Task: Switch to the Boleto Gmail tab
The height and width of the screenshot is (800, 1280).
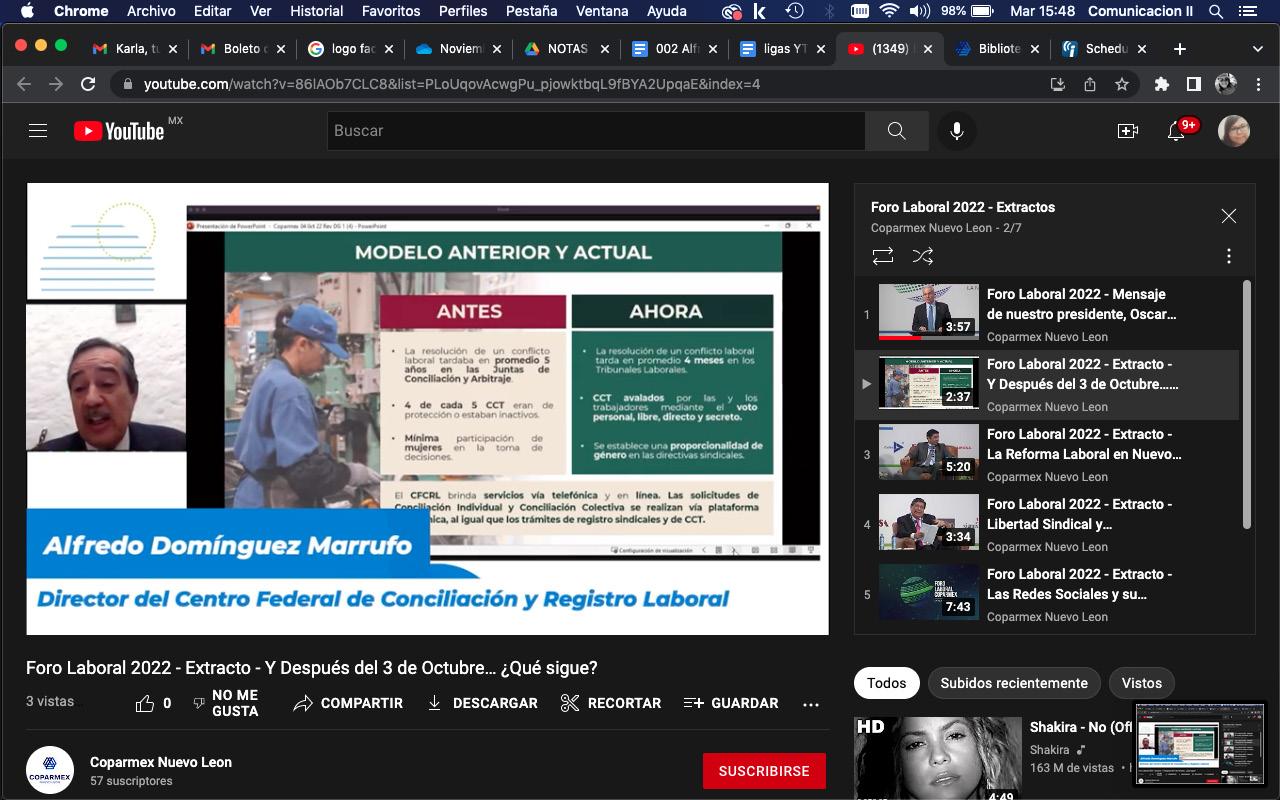Action: pos(241,48)
